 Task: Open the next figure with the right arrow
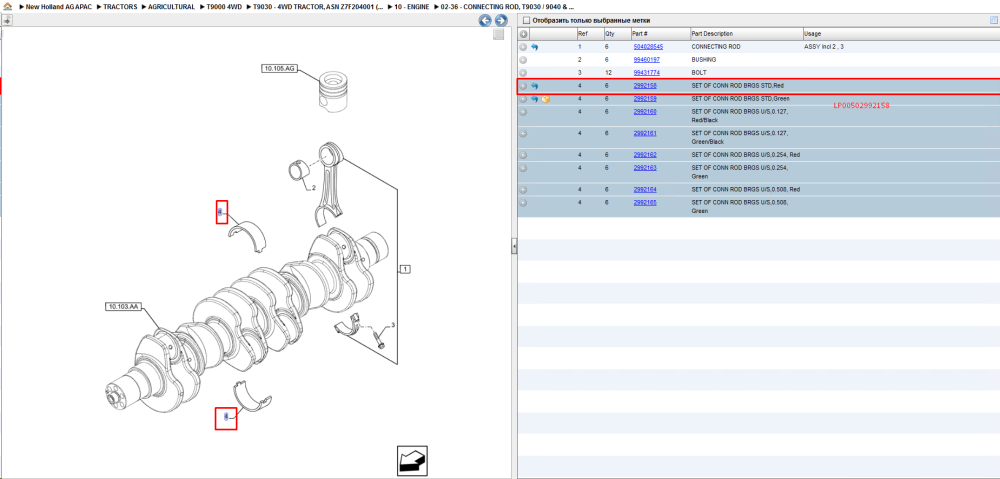click(x=501, y=20)
